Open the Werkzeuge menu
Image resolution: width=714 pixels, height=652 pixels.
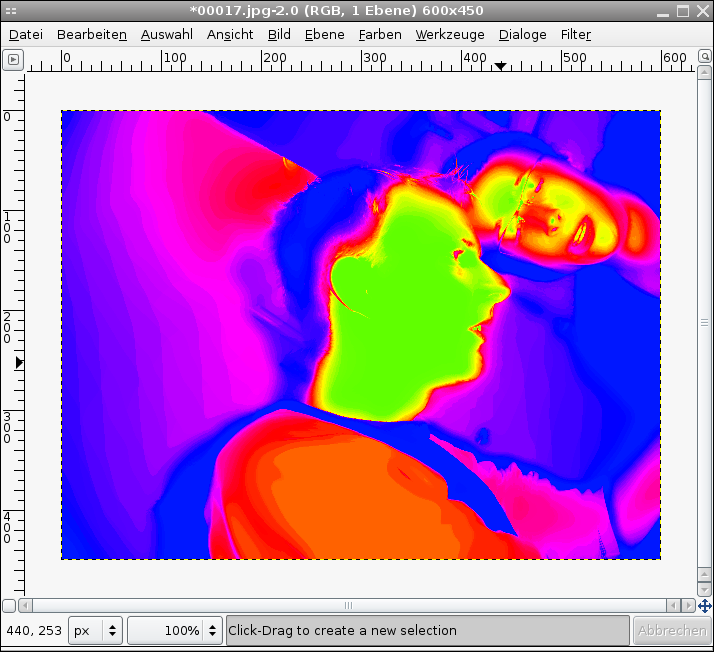point(450,35)
